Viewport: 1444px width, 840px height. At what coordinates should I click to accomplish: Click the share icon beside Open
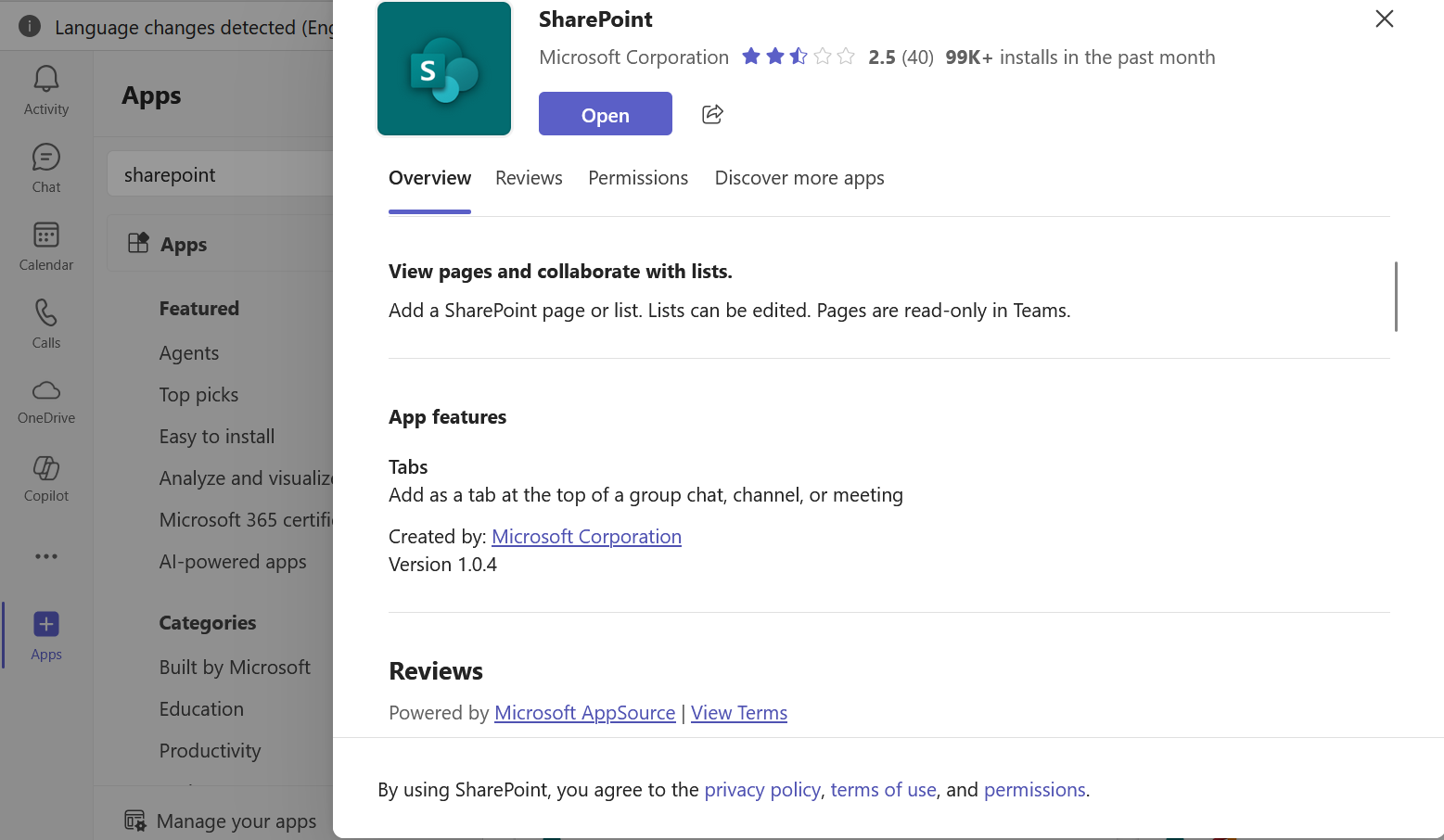tap(712, 114)
